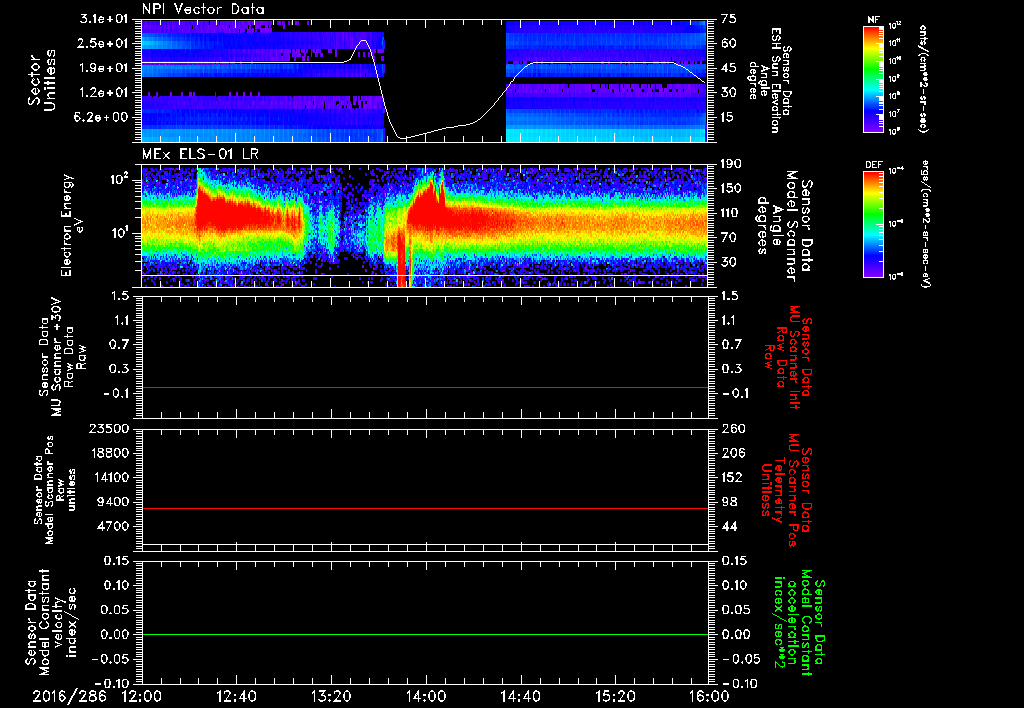1024x708 pixels.
Task: Click the '14:40' time axis label
Action: [x=520, y=696]
